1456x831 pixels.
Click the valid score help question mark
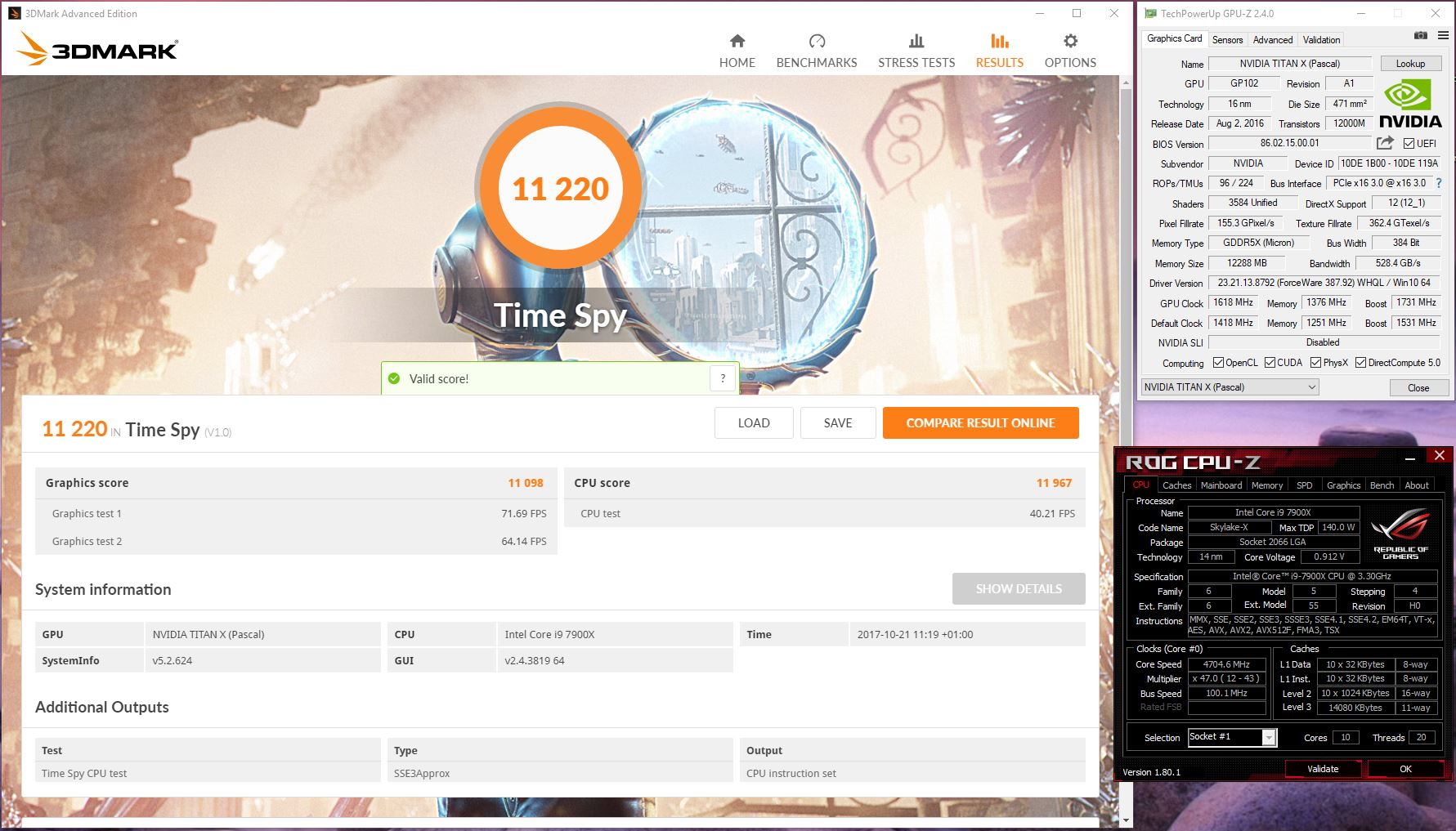click(723, 378)
